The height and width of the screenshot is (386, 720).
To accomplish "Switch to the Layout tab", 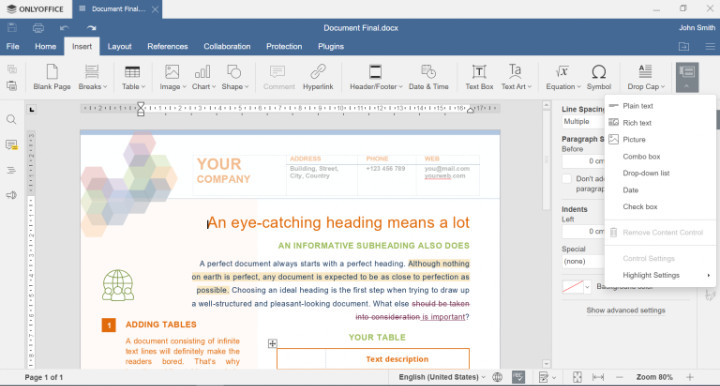I will pyautogui.click(x=119, y=46).
